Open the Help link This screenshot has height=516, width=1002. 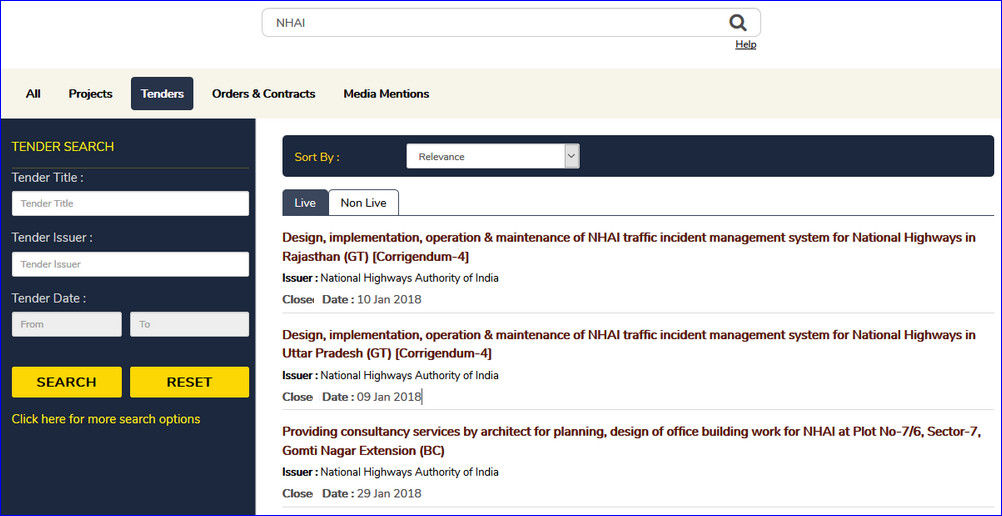[x=745, y=45]
